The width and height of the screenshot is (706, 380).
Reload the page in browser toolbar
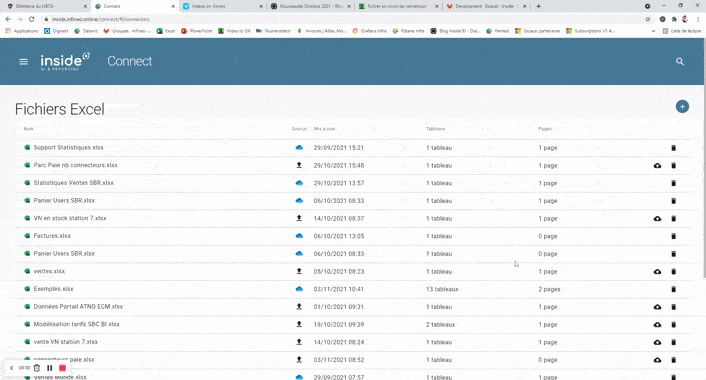point(32,19)
